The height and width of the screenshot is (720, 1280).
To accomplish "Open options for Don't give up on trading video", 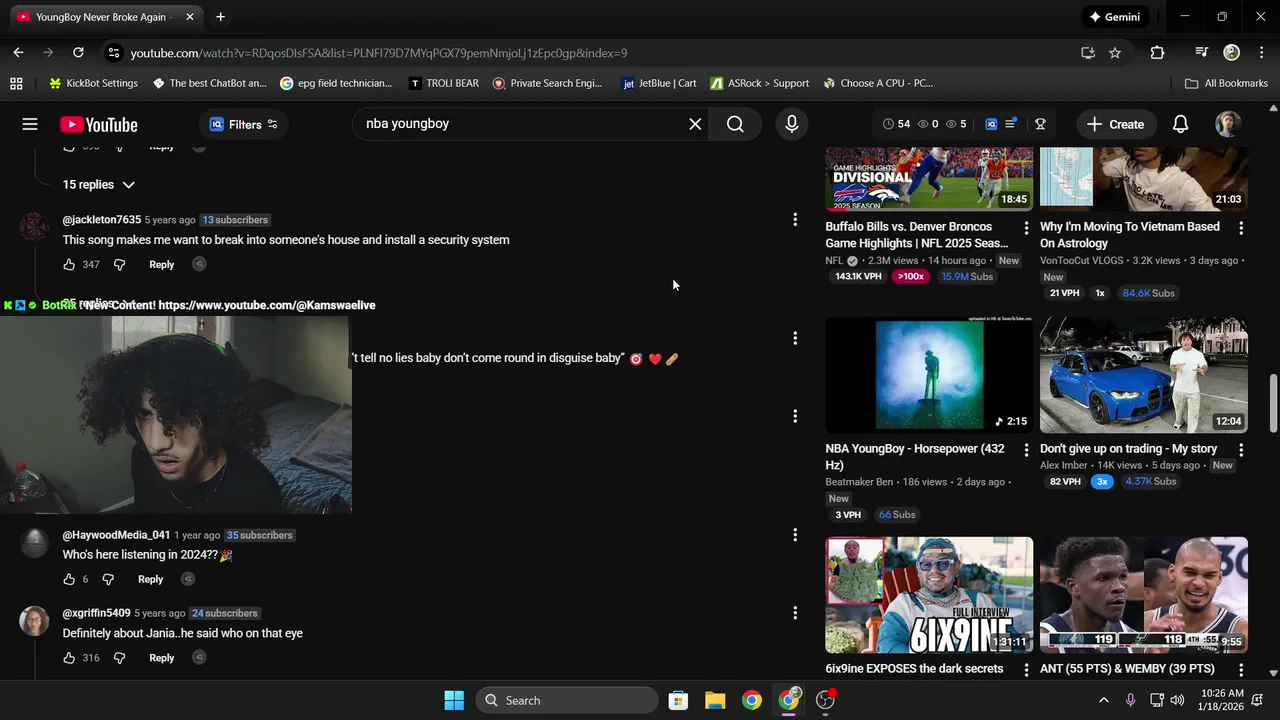I will click(x=1241, y=450).
